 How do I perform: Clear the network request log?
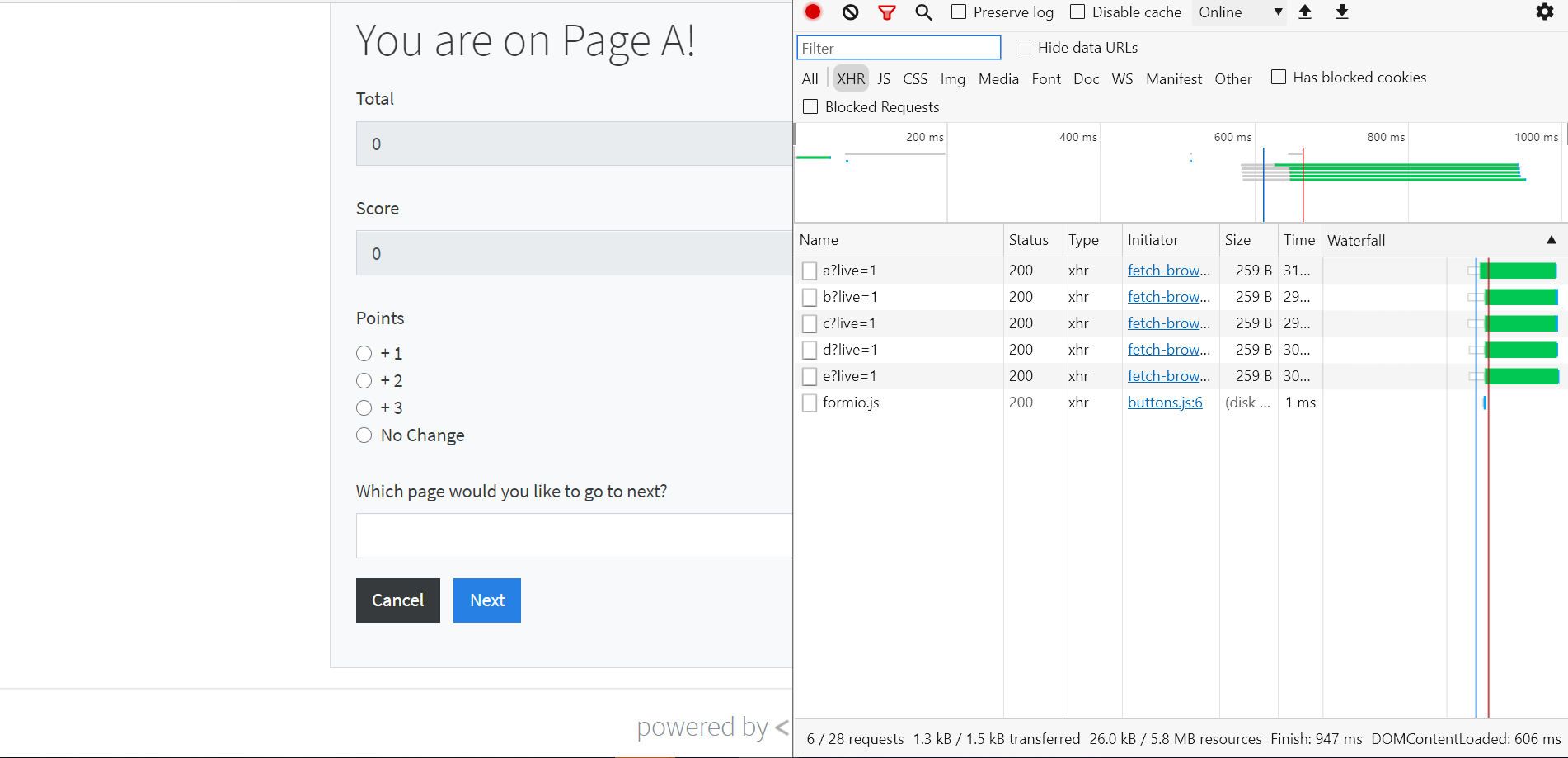(x=850, y=12)
